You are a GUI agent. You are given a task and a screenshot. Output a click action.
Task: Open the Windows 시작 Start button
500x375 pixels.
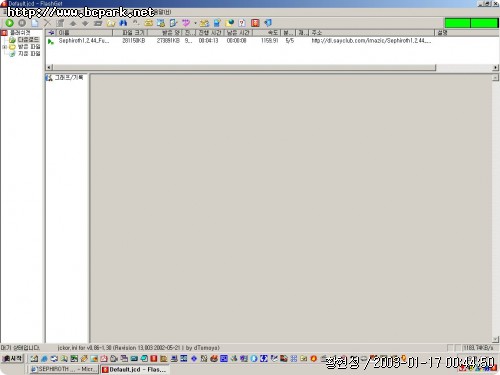coord(13,359)
